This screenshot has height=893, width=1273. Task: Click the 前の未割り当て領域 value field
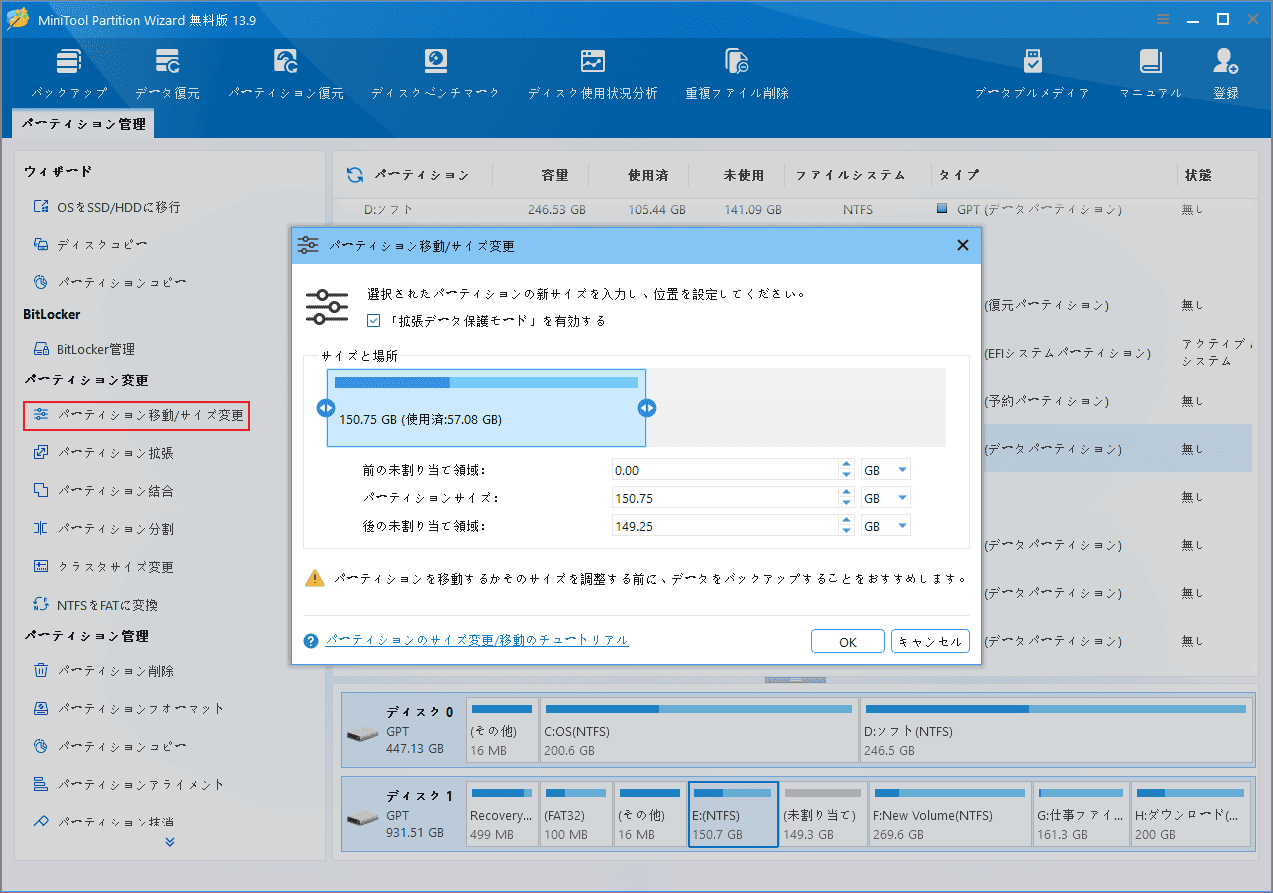(x=726, y=470)
